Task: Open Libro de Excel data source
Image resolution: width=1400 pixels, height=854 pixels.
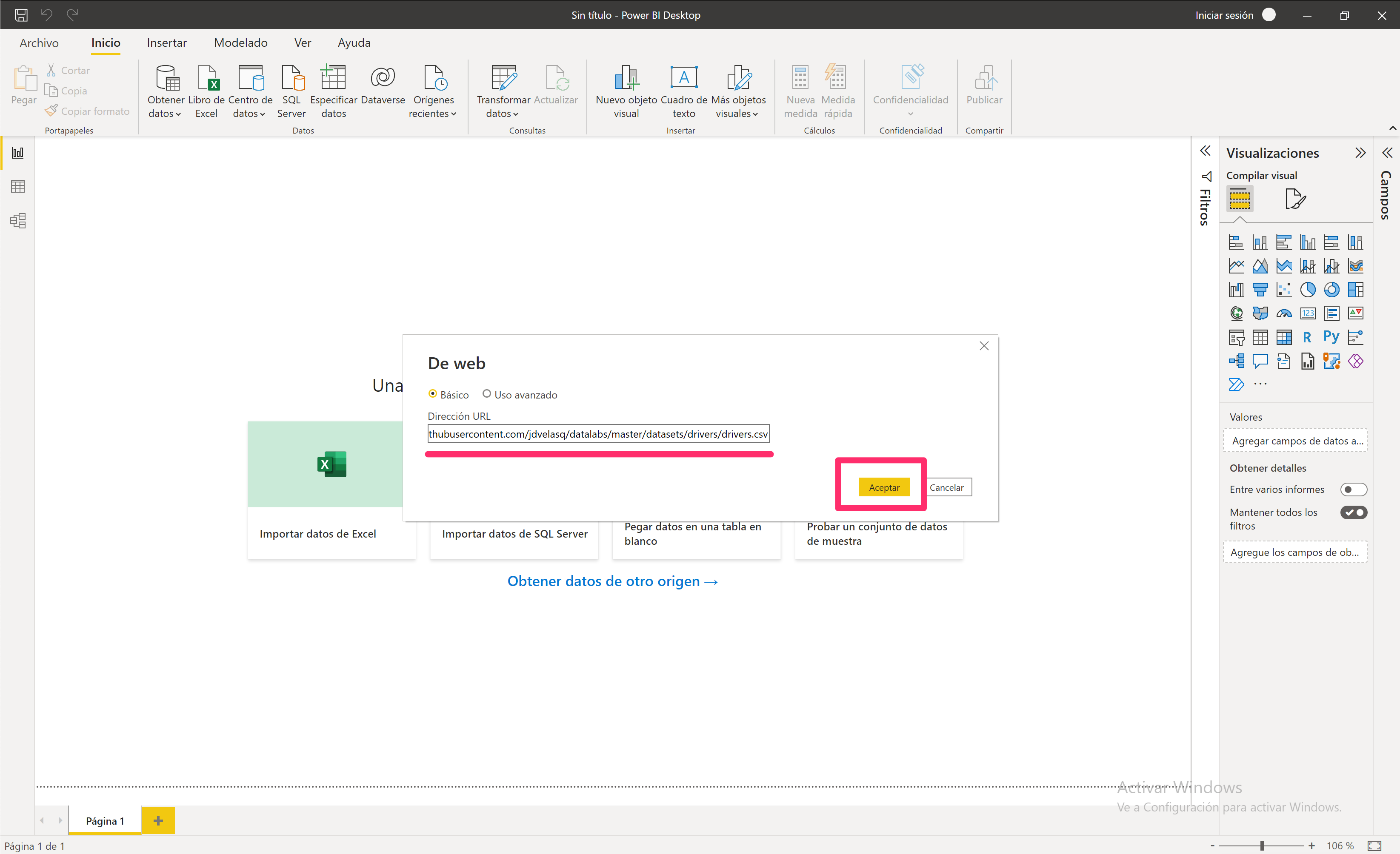Action: point(206,91)
